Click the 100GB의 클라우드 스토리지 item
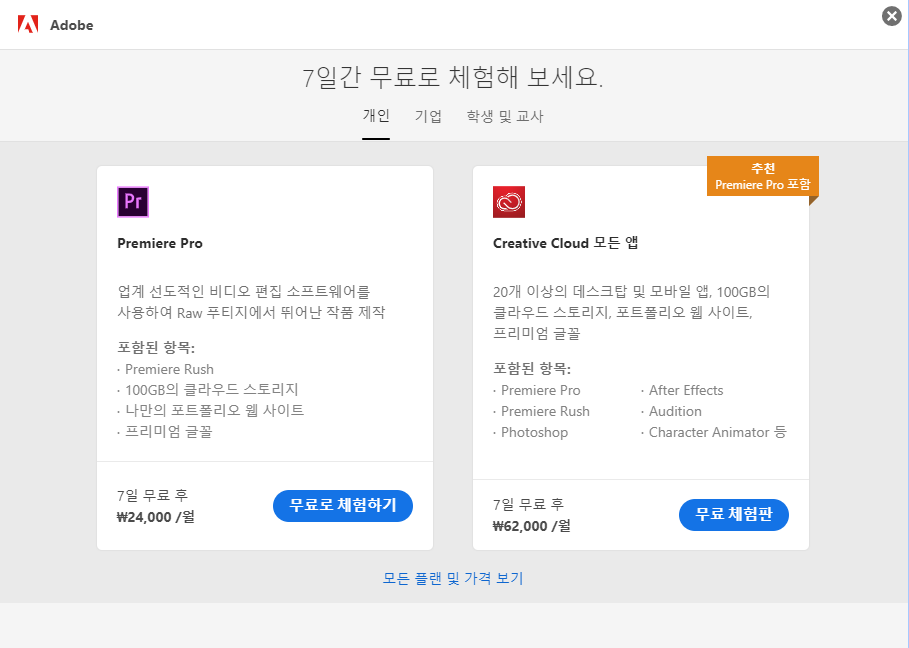Image resolution: width=909 pixels, height=648 pixels. click(212, 389)
